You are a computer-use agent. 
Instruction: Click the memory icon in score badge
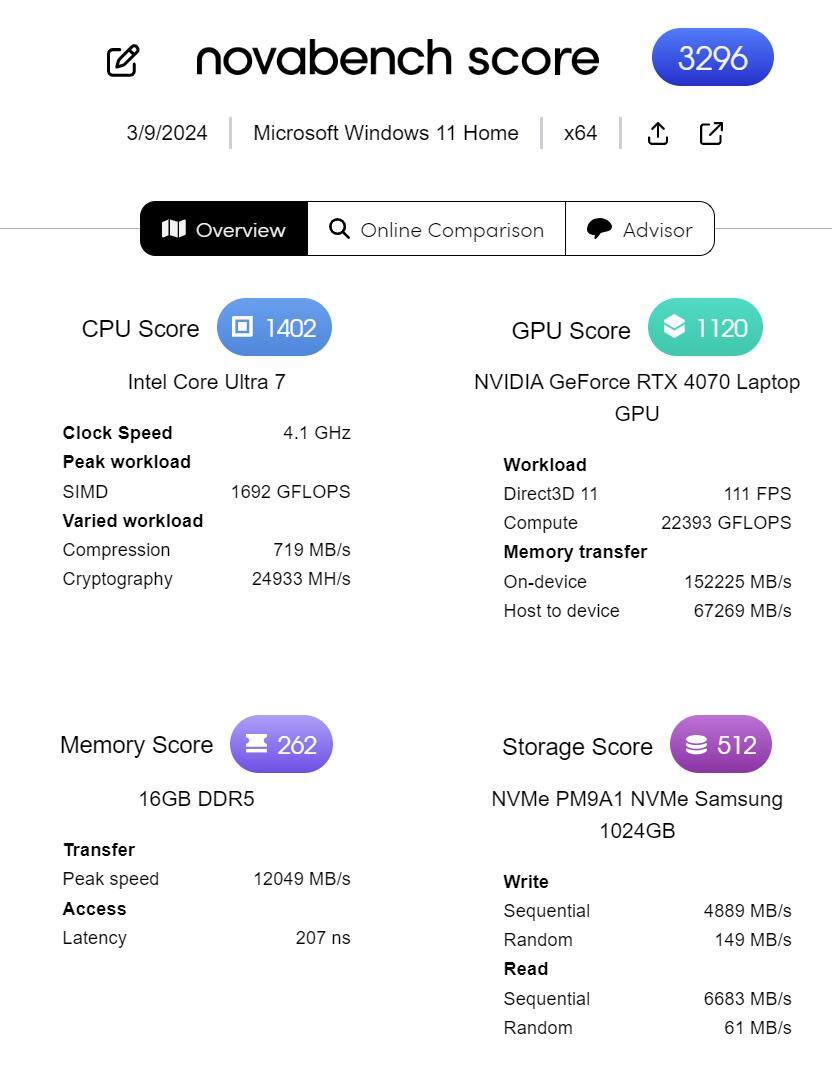[x=256, y=744]
